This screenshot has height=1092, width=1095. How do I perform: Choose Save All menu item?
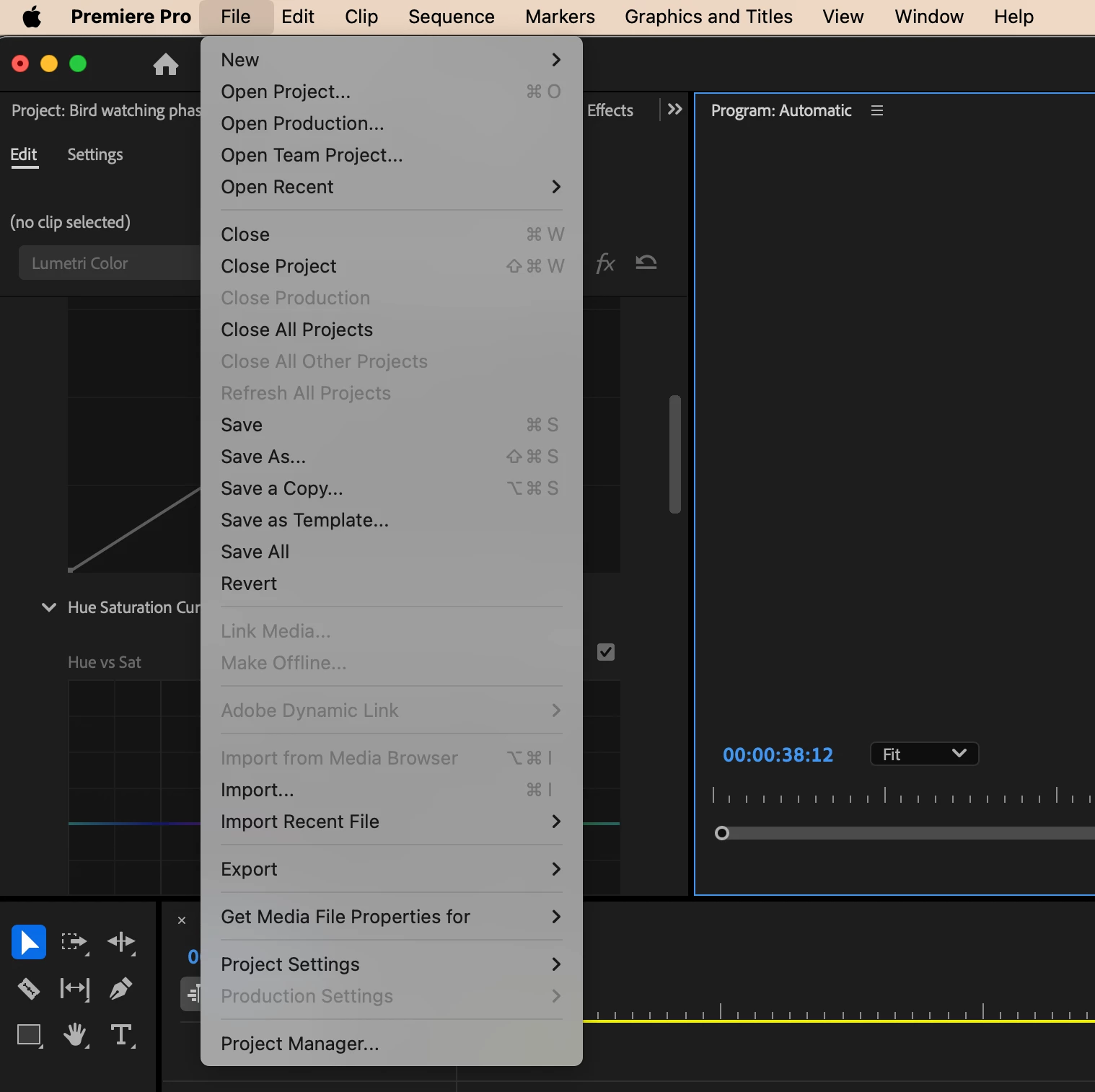click(391, 552)
